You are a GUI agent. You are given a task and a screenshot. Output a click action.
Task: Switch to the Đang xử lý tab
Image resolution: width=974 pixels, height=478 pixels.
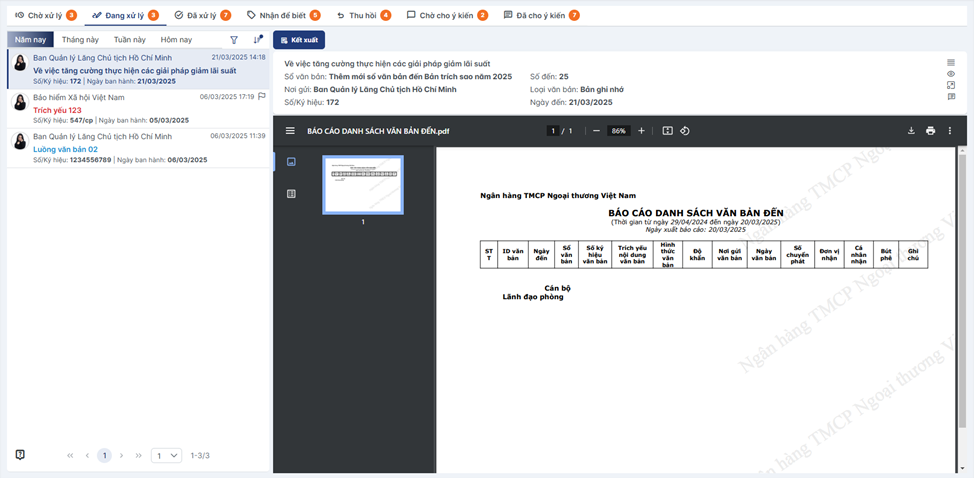pyautogui.click(x=125, y=15)
